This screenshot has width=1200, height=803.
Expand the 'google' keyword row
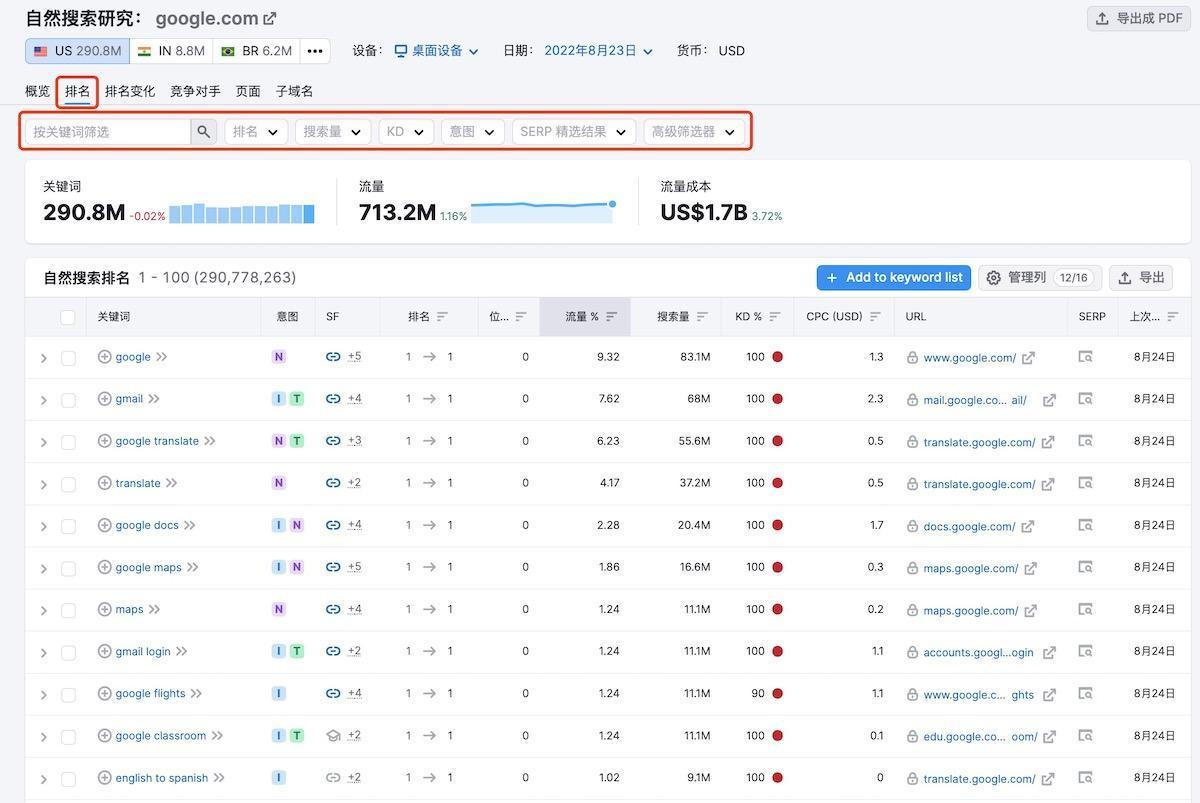pyautogui.click(x=43, y=358)
